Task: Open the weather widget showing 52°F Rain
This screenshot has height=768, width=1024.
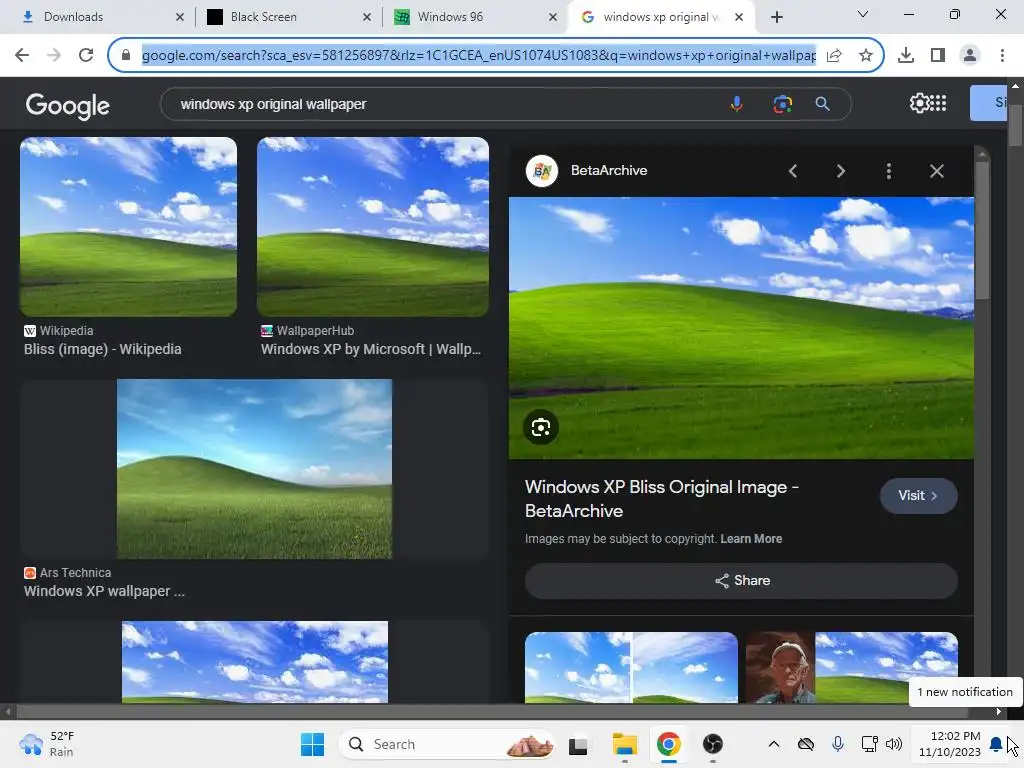Action: (x=47, y=744)
